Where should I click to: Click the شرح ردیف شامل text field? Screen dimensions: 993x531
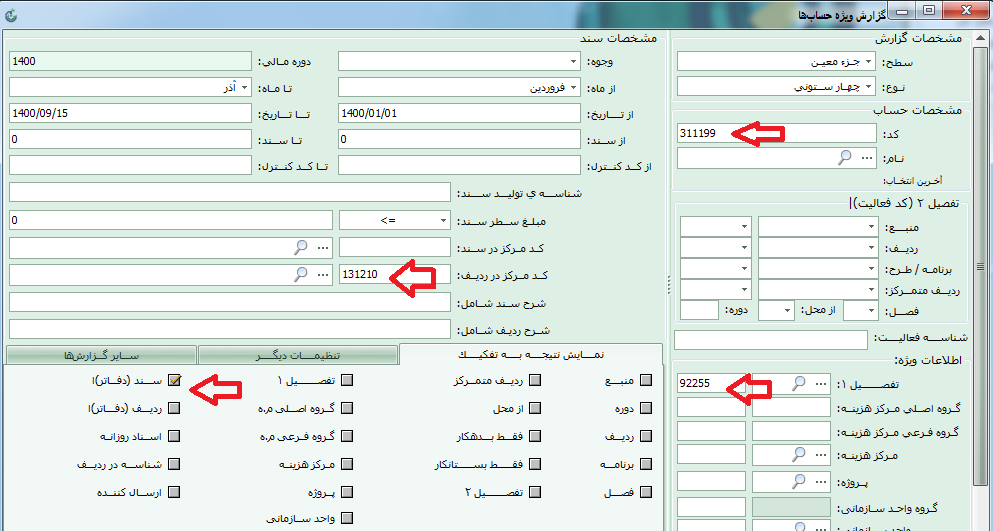coord(230,329)
